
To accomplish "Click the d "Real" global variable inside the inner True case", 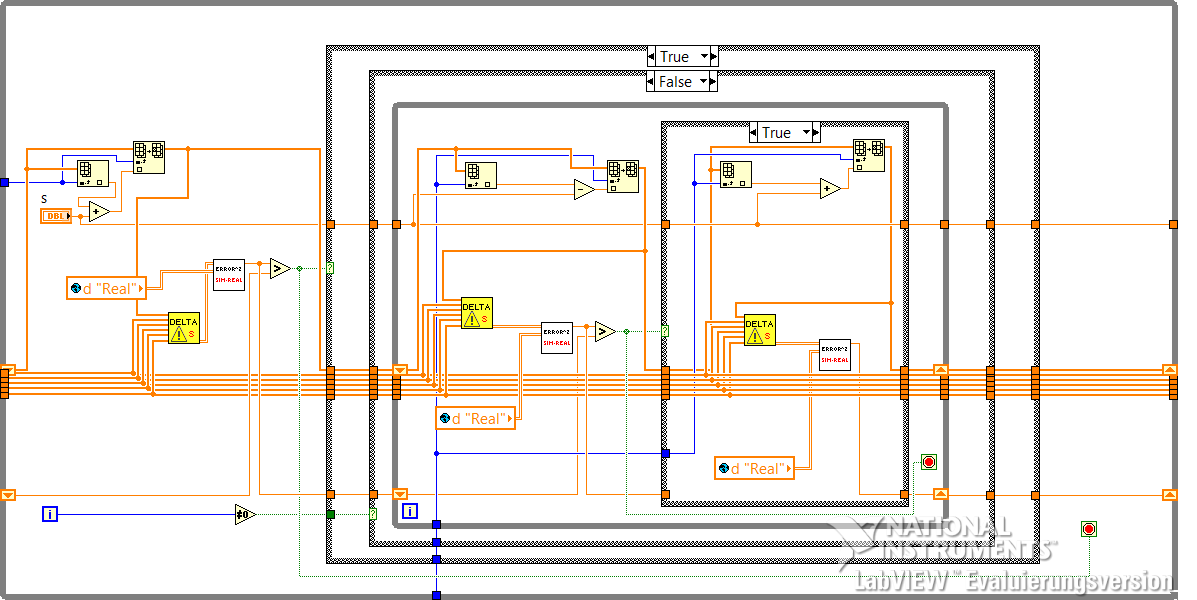I will (754, 469).
